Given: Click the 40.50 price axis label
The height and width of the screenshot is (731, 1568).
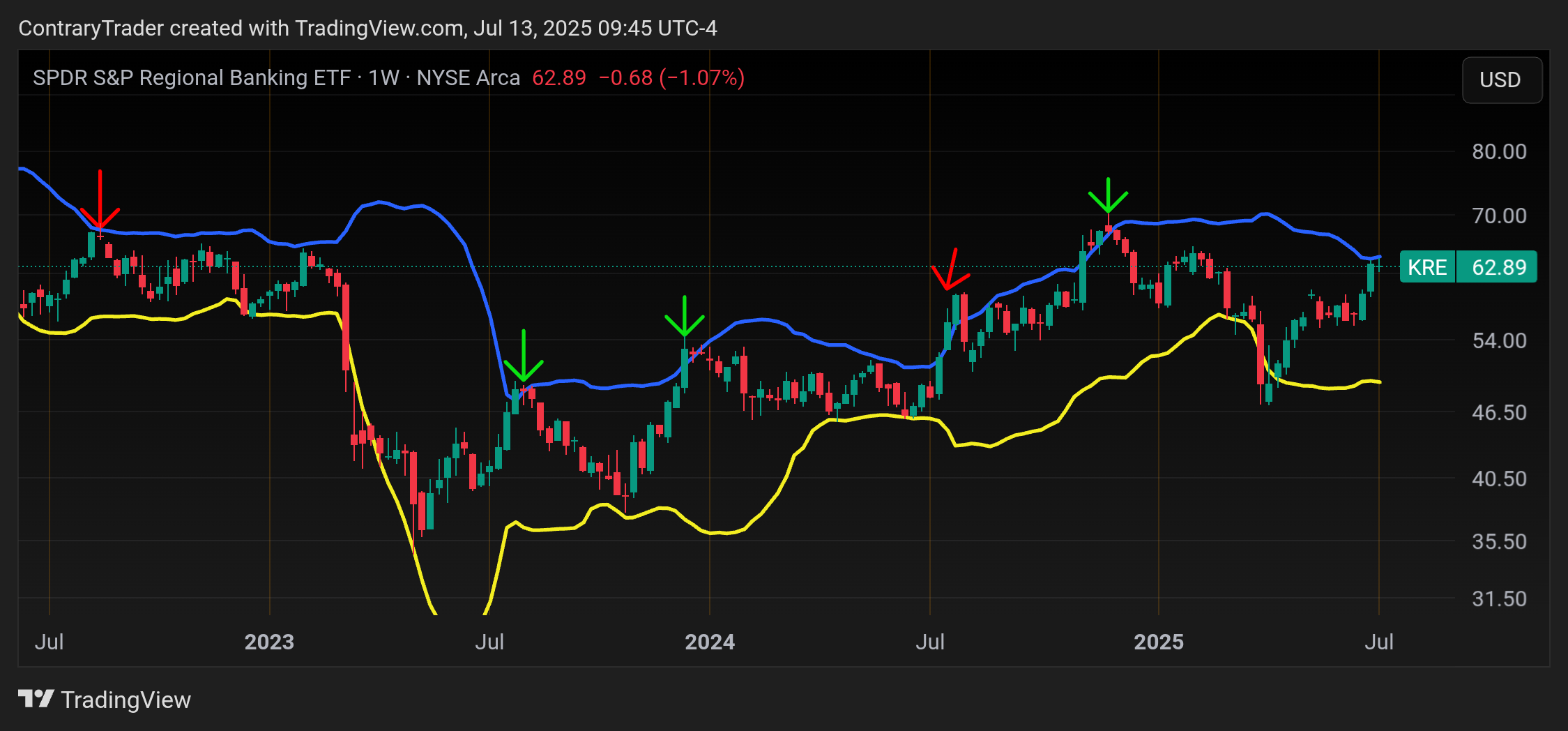Looking at the screenshot, I should [x=1499, y=478].
